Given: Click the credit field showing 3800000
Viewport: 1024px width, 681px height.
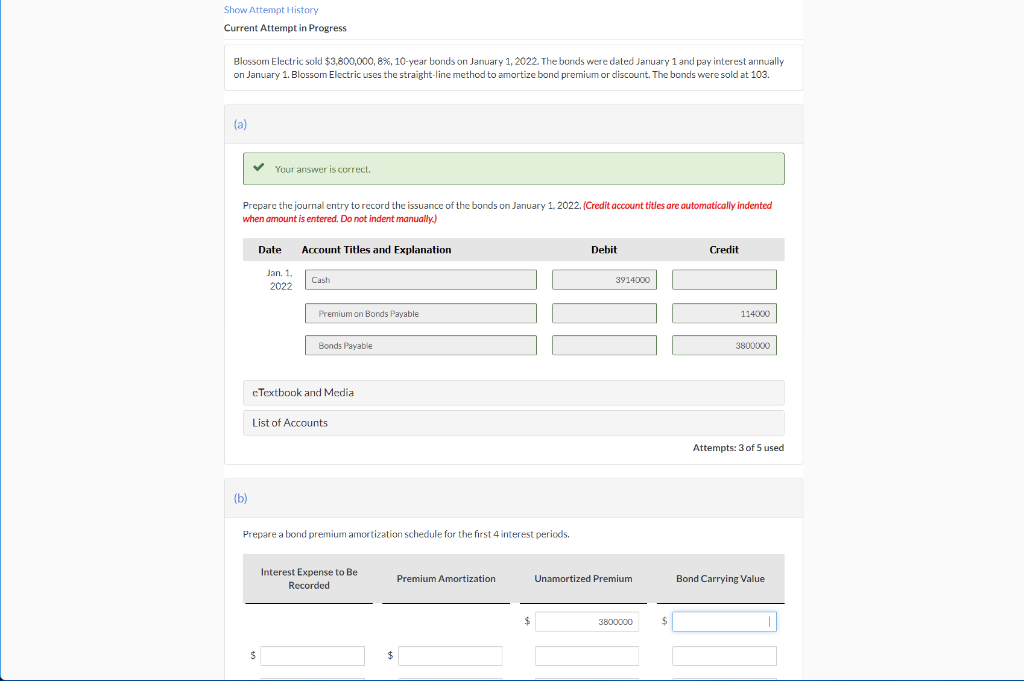Looking at the screenshot, I should 724,345.
